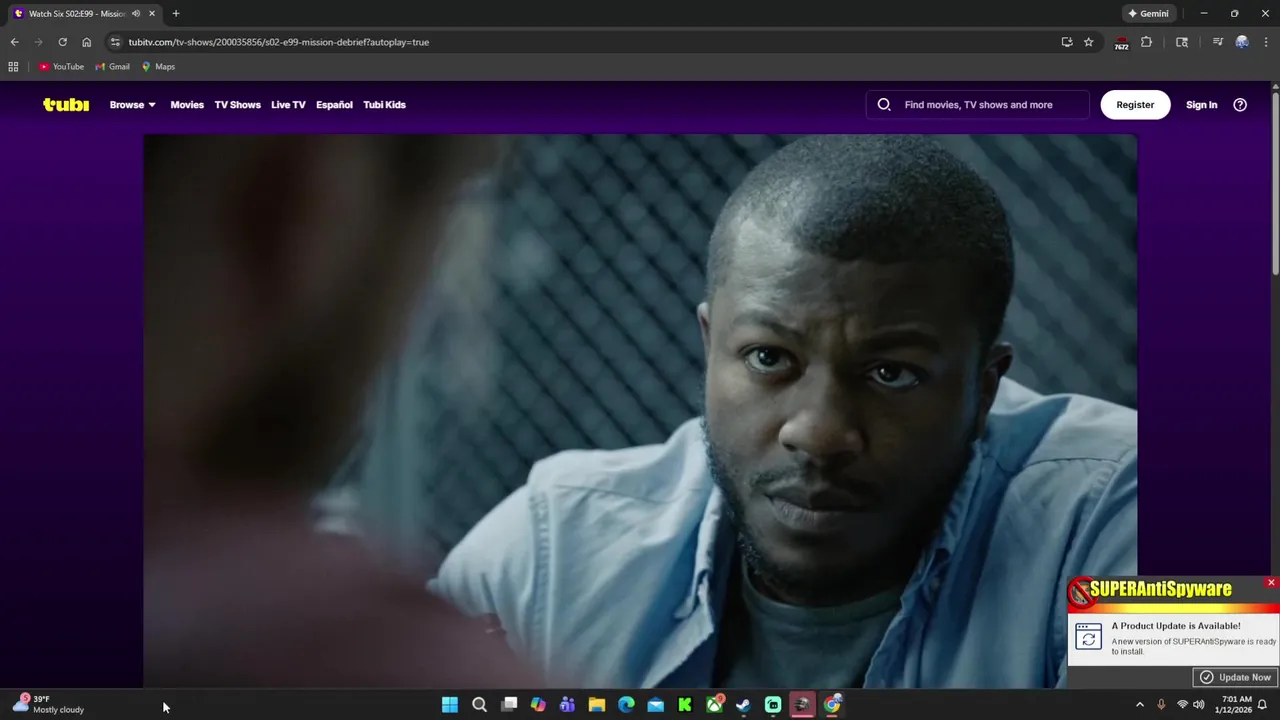
Task: Open a new browser tab
Action: (x=176, y=14)
